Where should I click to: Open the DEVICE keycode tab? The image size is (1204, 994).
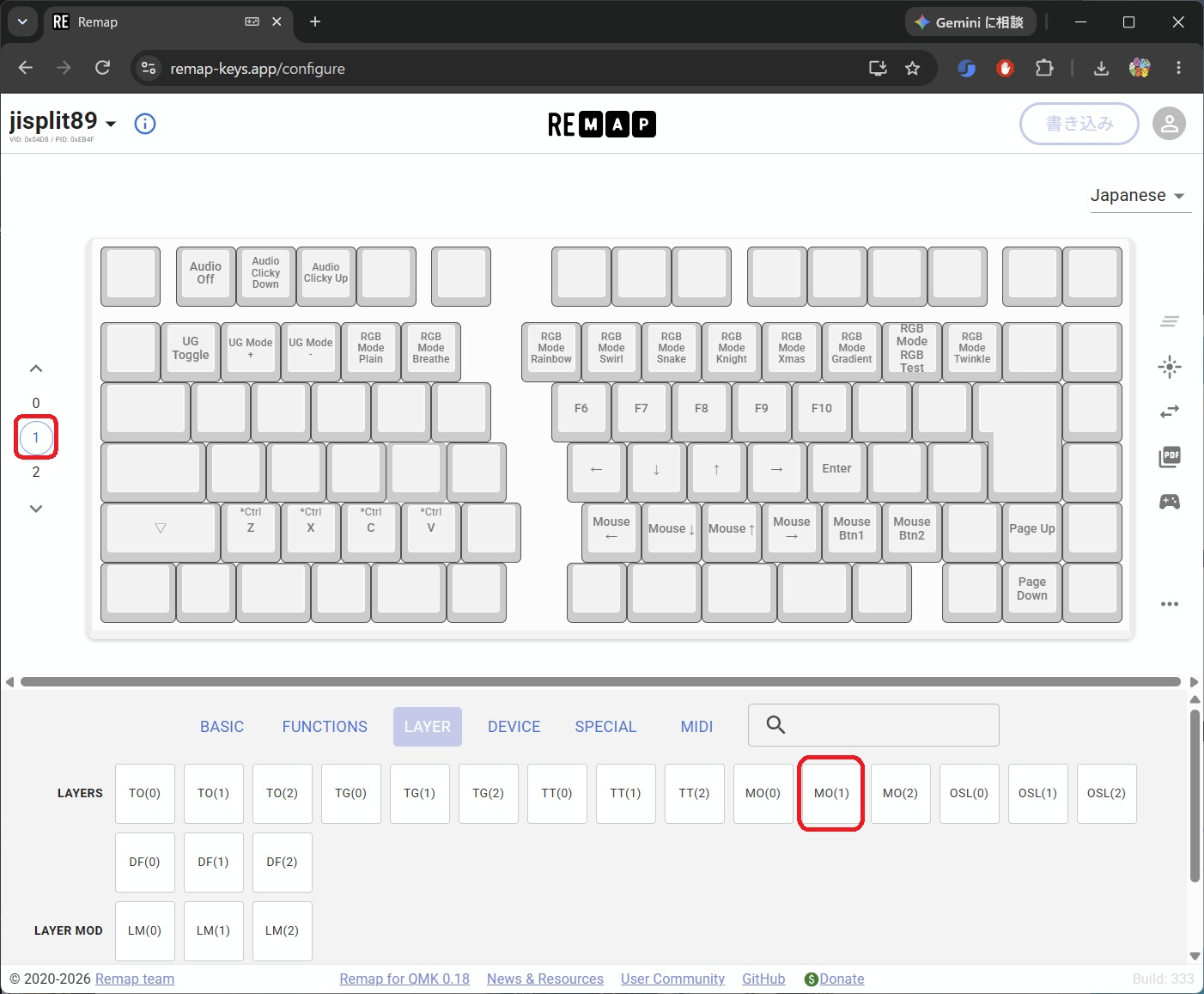[x=514, y=727]
